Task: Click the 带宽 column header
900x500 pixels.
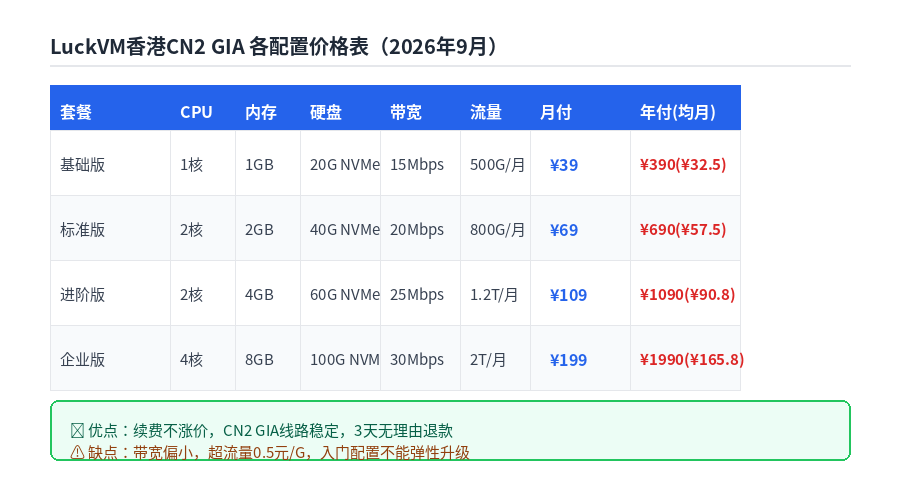Action: tap(406, 112)
